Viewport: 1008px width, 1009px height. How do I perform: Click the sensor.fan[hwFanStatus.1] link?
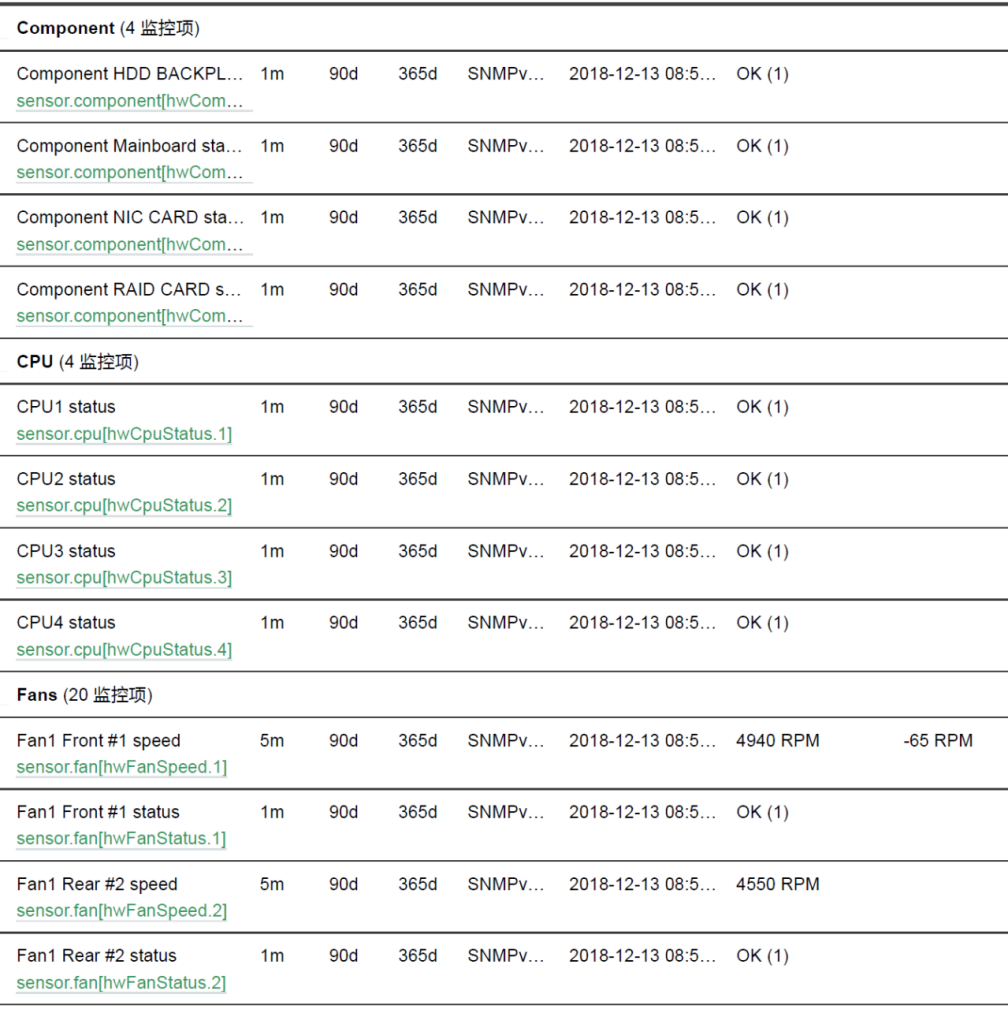[x=122, y=838]
